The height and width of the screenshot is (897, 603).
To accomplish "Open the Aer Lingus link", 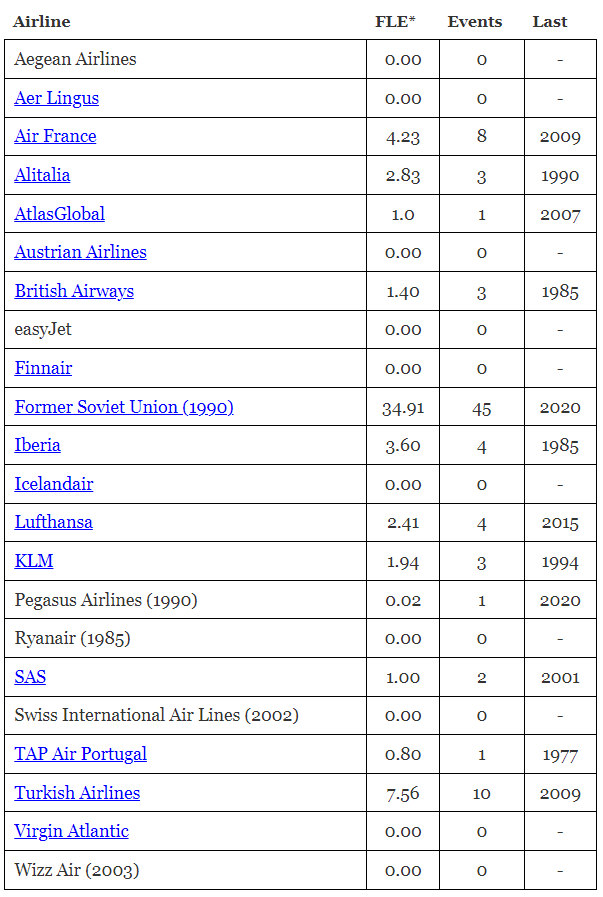I will [x=56, y=98].
